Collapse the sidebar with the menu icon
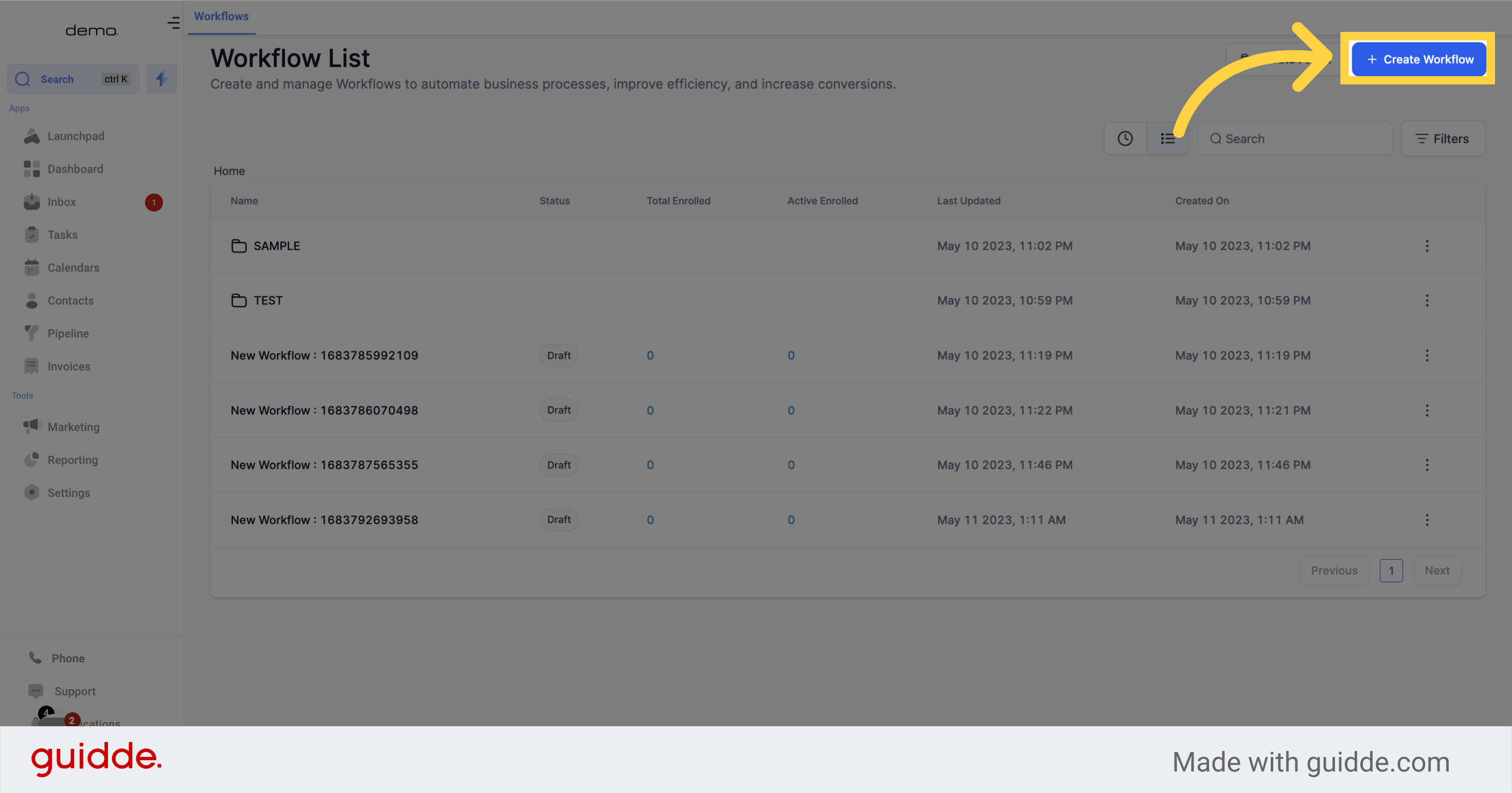 pos(173,23)
